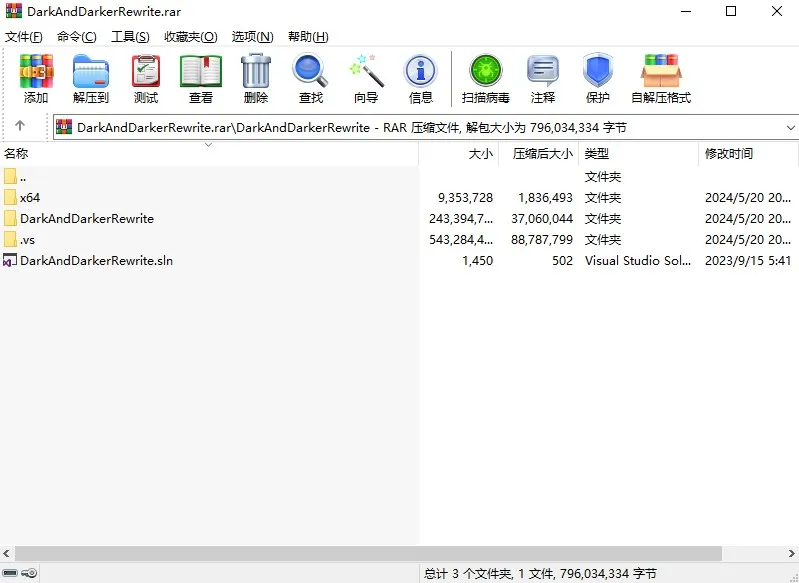The height and width of the screenshot is (583, 799).
Task: Open the Commands (命令) menu
Action: (x=76, y=37)
